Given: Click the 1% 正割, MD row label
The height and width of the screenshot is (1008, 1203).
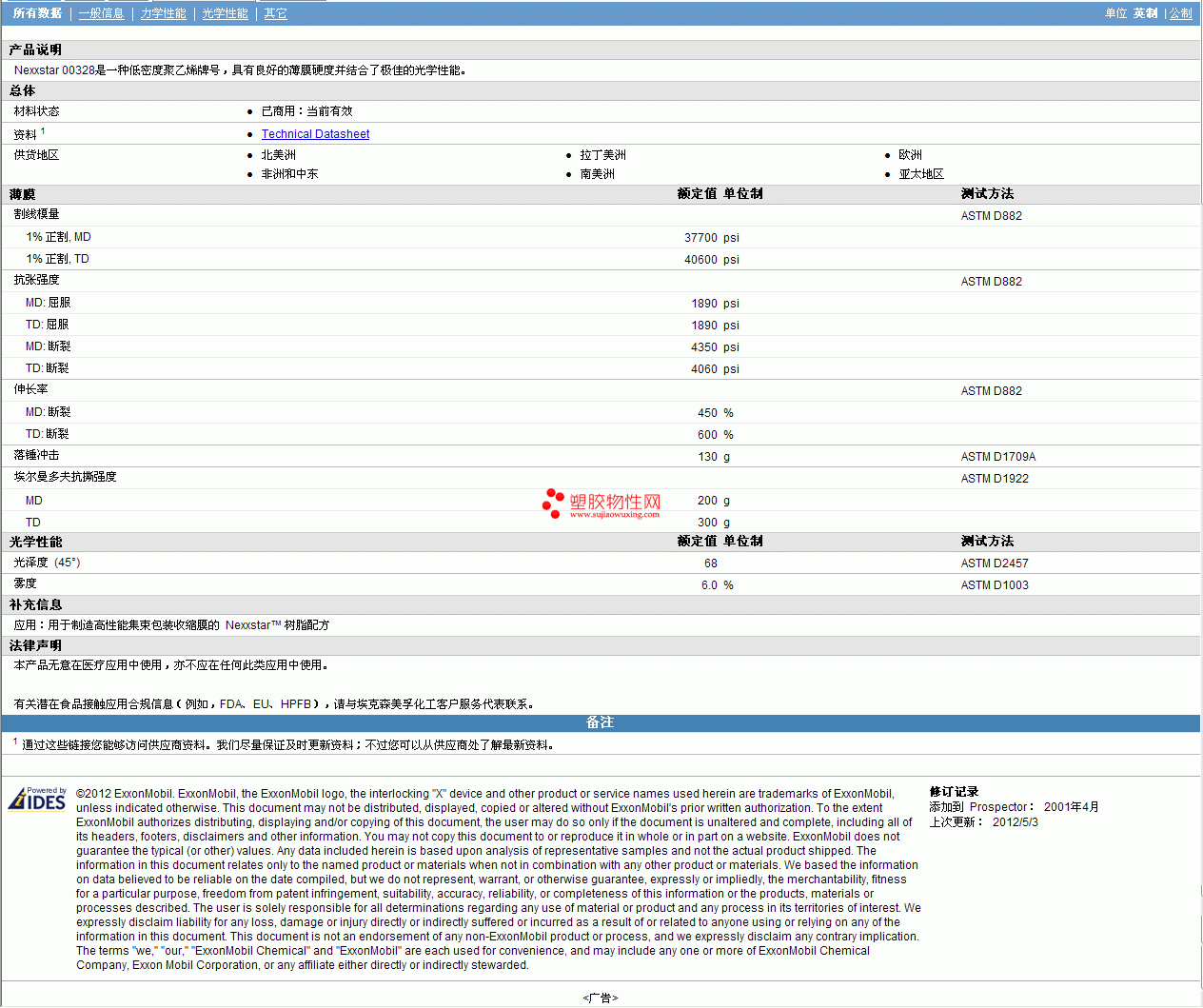Looking at the screenshot, I should click(59, 237).
